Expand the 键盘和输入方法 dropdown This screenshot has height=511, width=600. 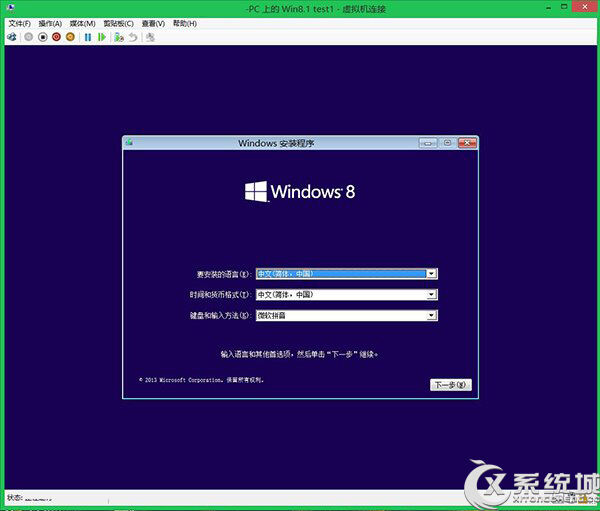[432, 315]
